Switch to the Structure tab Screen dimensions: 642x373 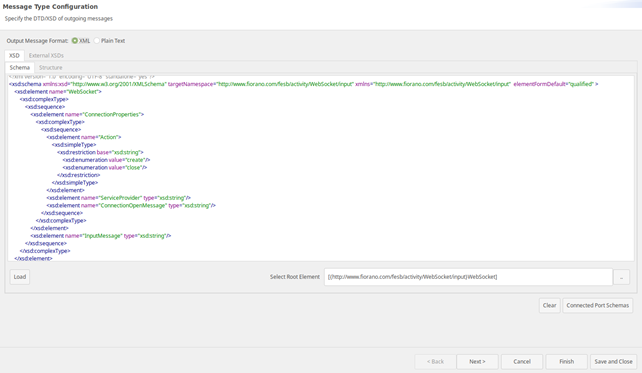(51, 68)
